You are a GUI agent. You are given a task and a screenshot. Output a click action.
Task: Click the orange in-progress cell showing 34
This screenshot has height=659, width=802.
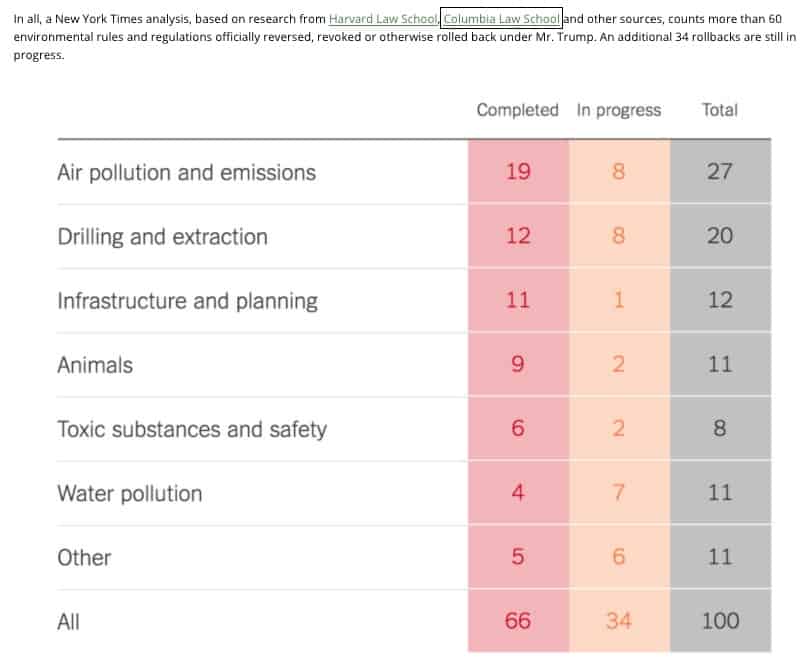point(618,621)
